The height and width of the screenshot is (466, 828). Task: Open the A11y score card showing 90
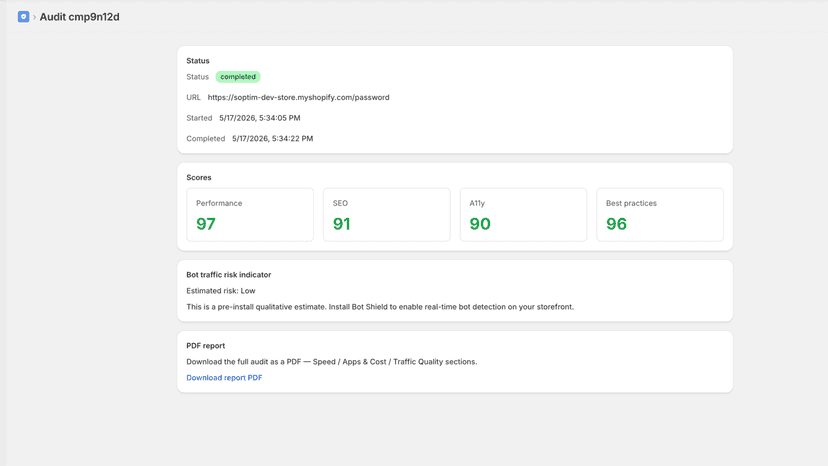(x=523, y=215)
